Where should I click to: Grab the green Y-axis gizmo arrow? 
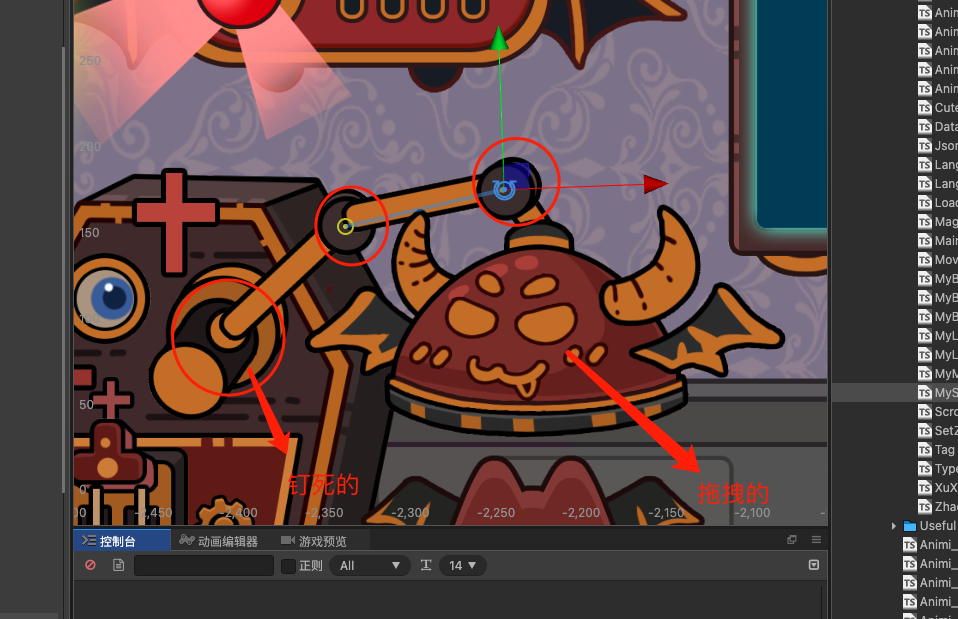point(499,38)
